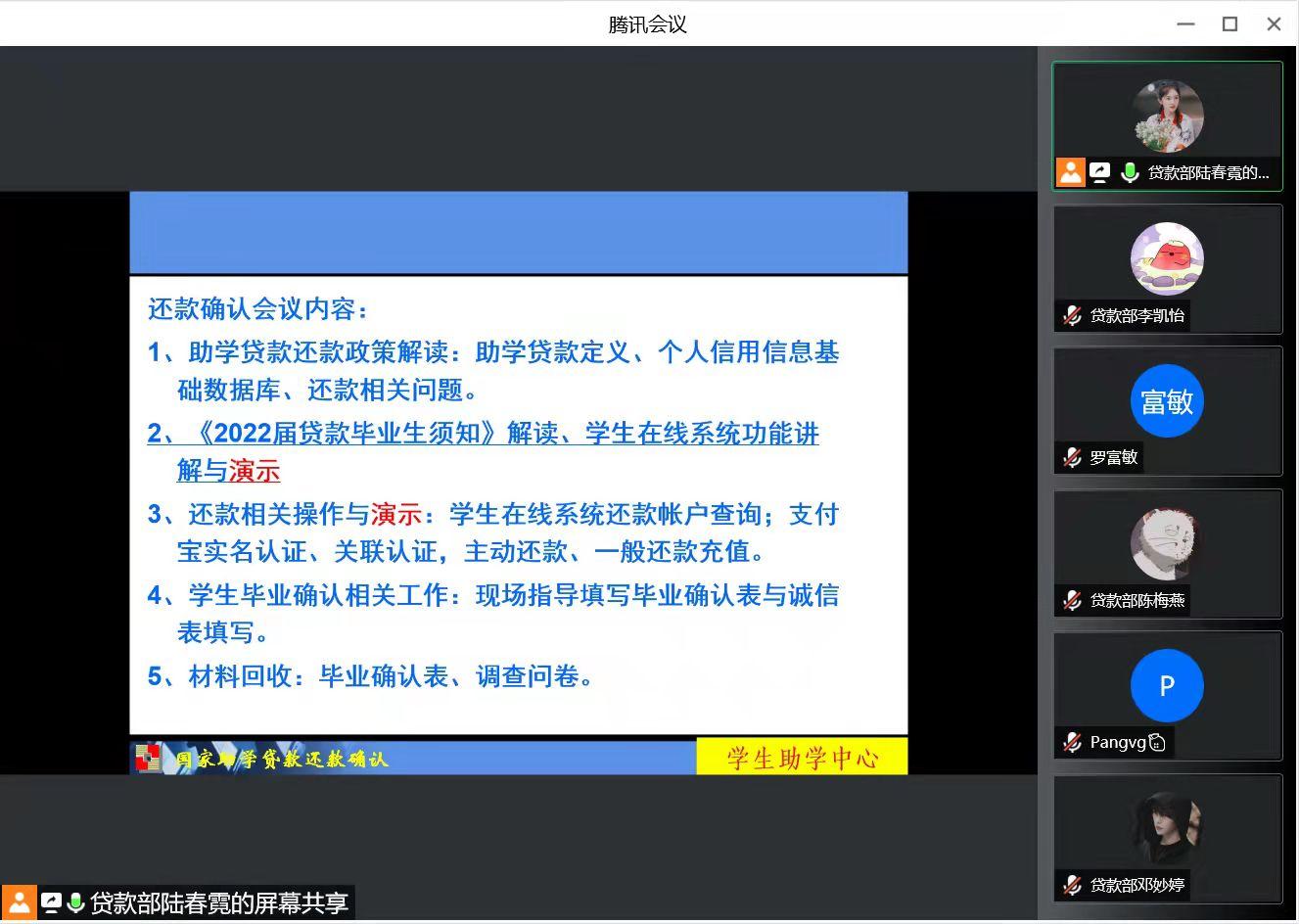This screenshot has width=1299, height=924.
Task: Click the green mic icon next to 贷款部陆春霞的屏幕共享
Action: click(75, 903)
